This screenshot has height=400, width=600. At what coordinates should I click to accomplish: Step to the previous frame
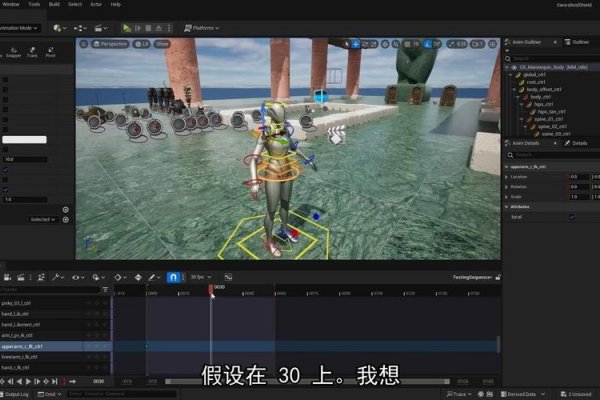point(10,381)
